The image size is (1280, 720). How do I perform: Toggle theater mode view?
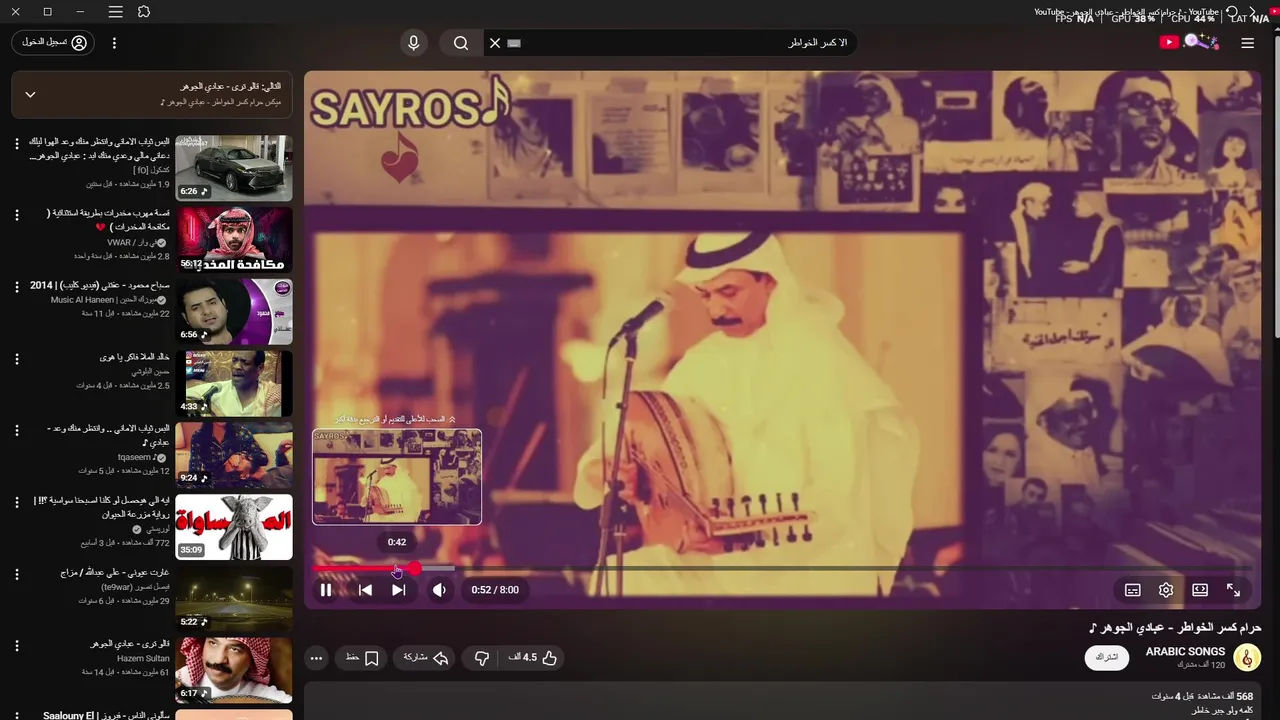click(1200, 590)
